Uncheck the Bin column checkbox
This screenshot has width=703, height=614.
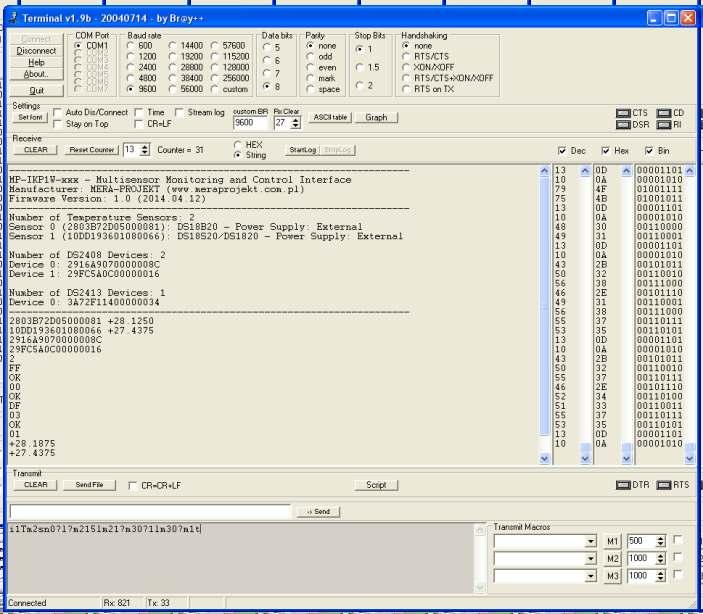tap(649, 151)
